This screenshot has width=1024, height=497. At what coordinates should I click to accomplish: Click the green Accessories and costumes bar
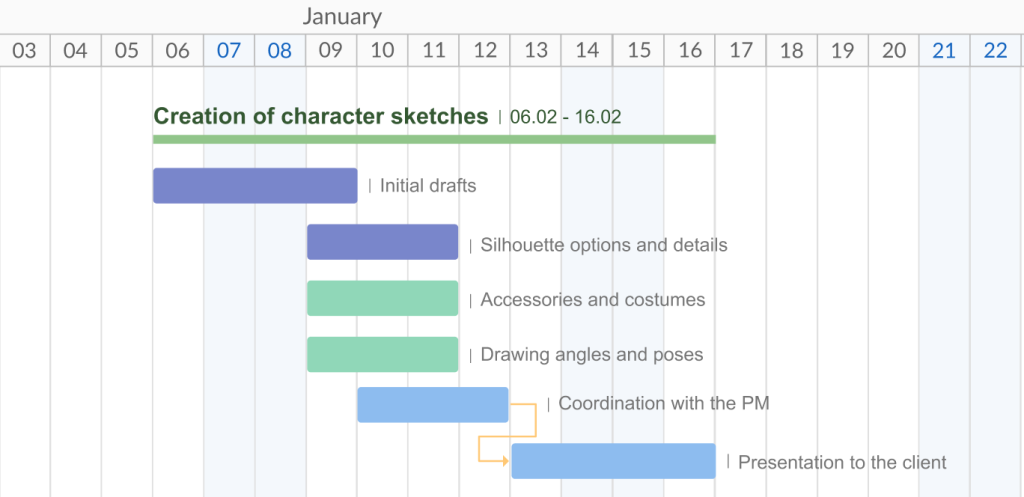(x=382, y=299)
